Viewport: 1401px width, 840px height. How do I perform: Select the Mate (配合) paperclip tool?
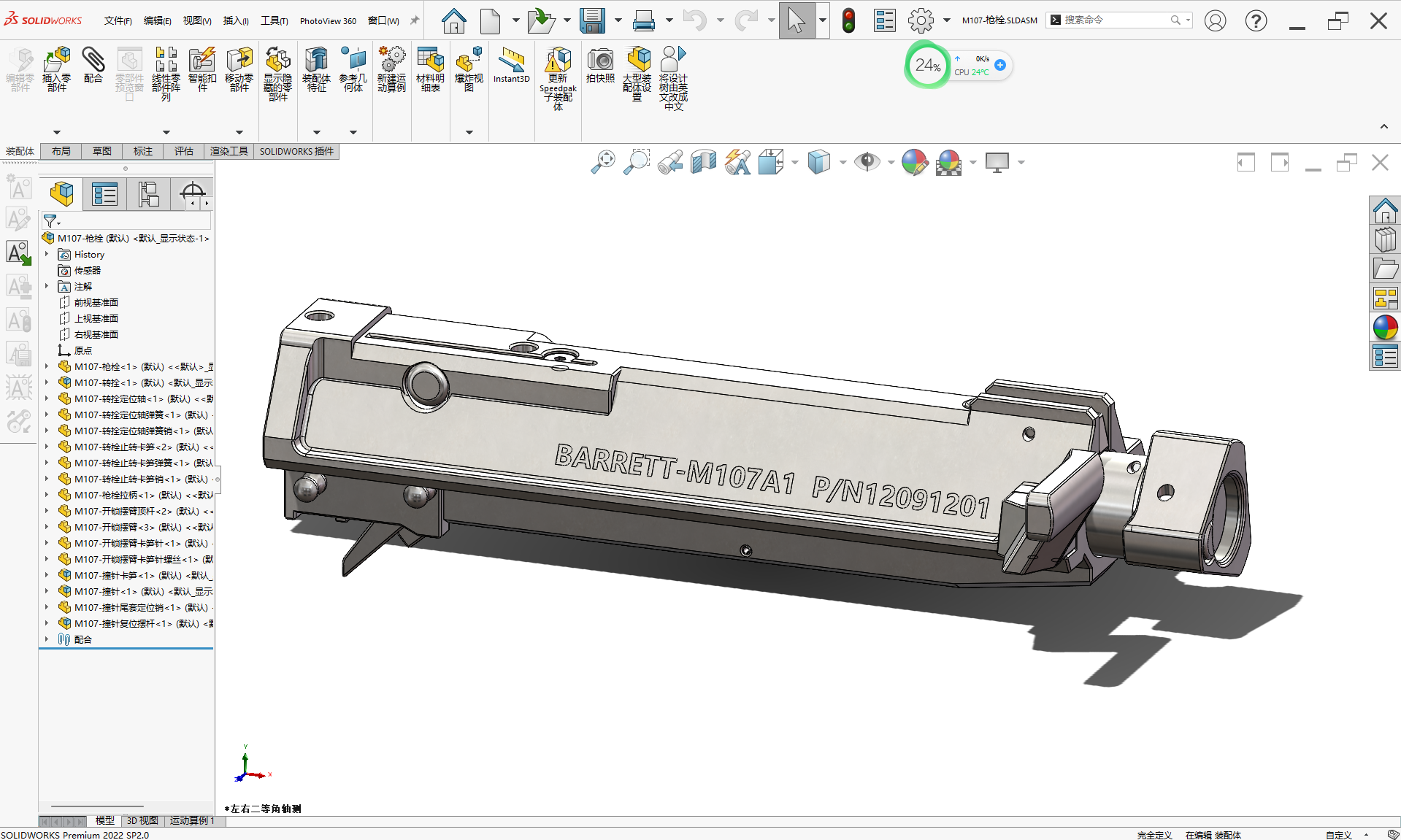(x=93, y=66)
